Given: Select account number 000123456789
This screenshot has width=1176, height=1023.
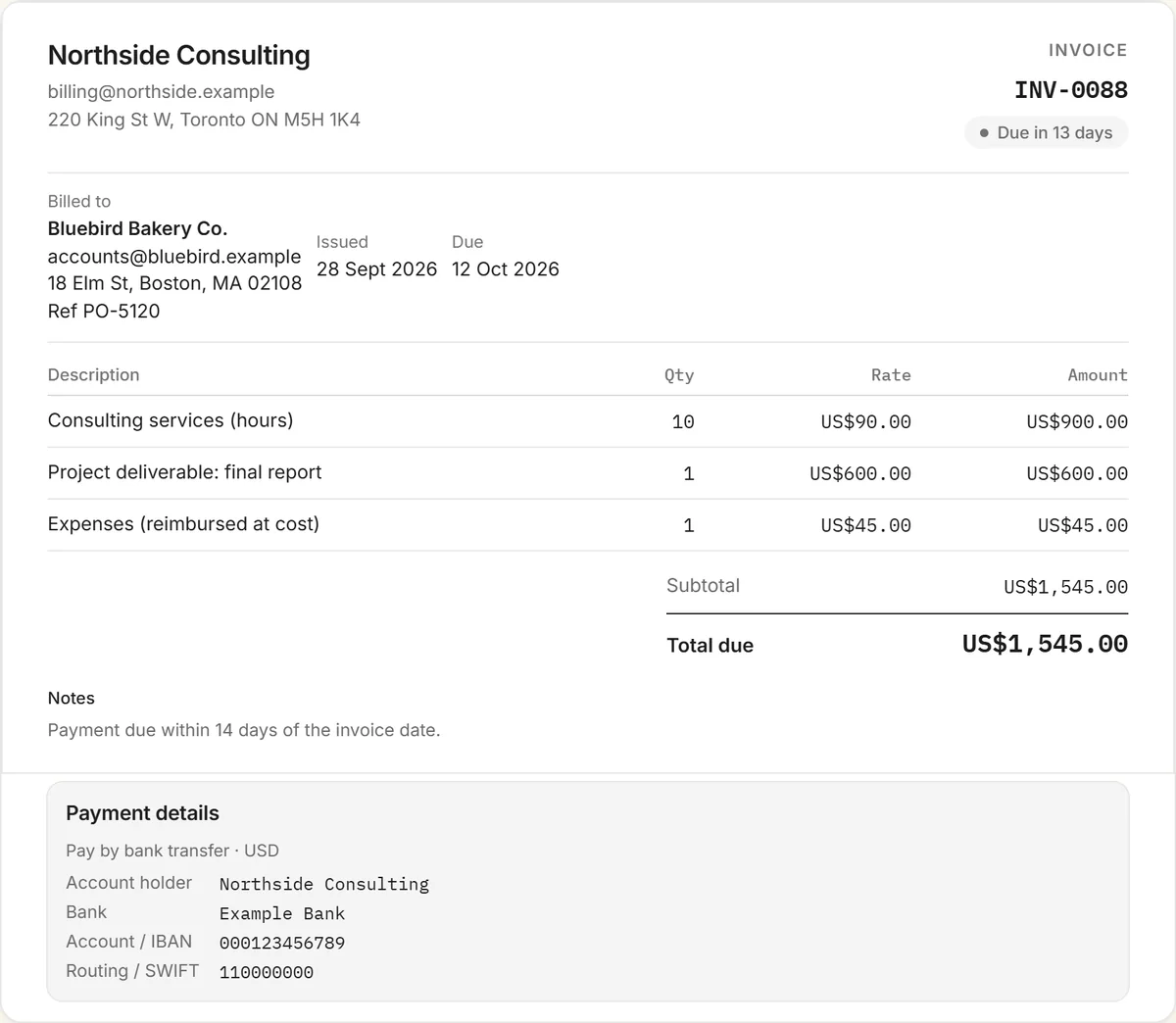Looking at the screenshot, I should [282, 943].
